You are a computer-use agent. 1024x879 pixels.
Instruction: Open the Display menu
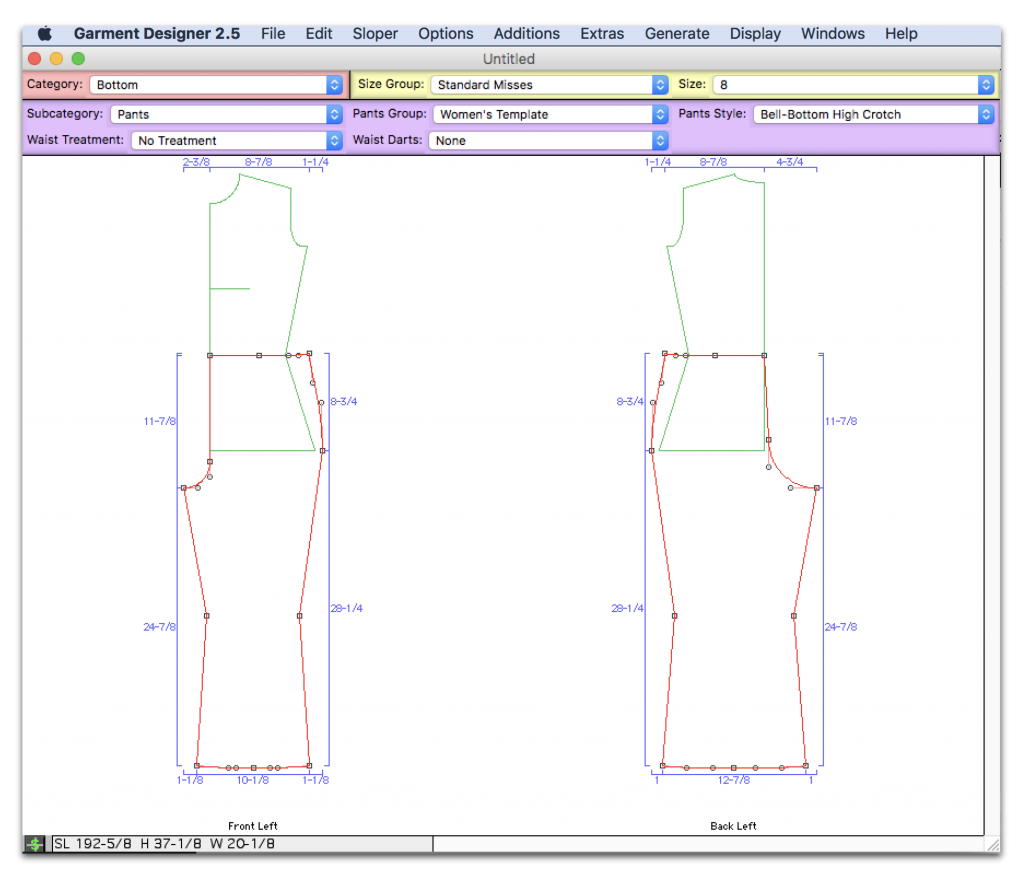755,33
